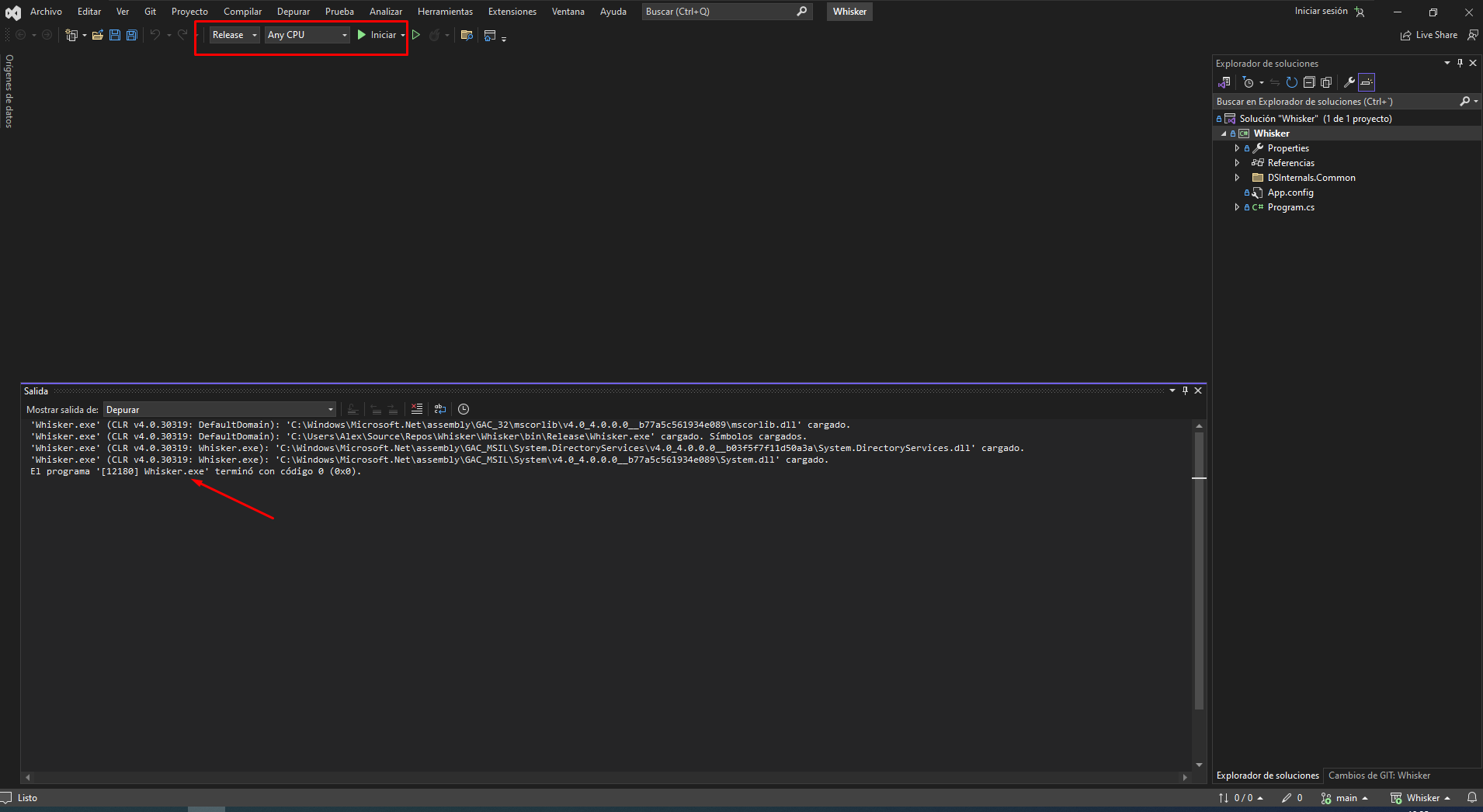
Task: Click the Save All toolbar icon
Action: click(132, 35)
